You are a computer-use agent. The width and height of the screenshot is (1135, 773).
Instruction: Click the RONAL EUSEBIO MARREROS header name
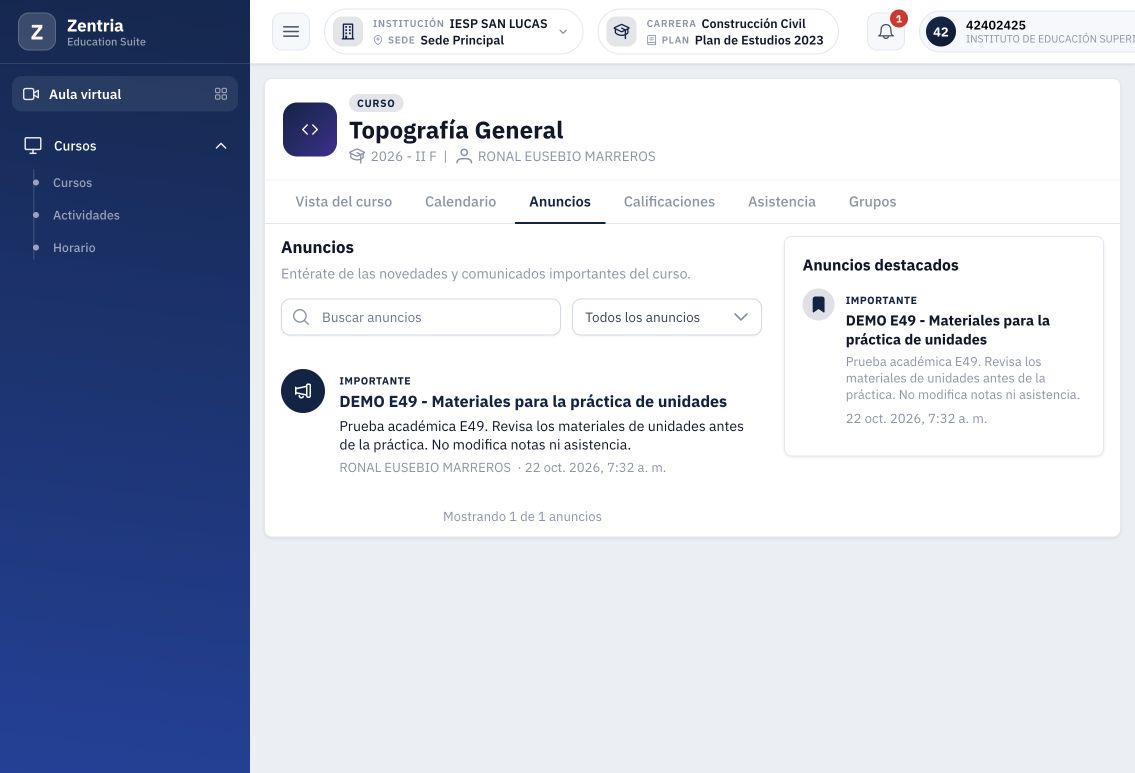pyautogui.click(x=566, y=156)
